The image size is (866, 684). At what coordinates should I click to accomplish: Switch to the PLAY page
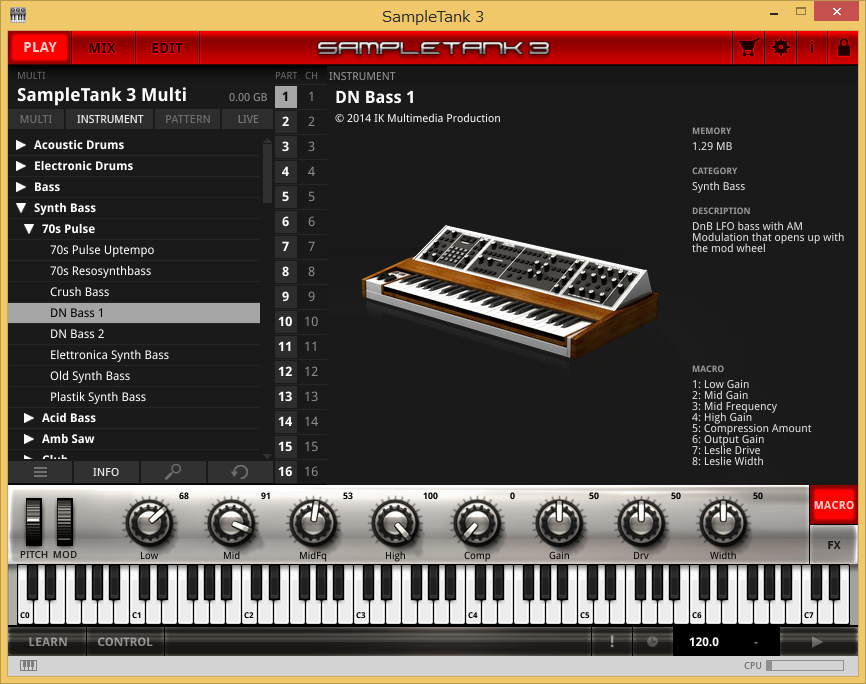coord(40,48)
